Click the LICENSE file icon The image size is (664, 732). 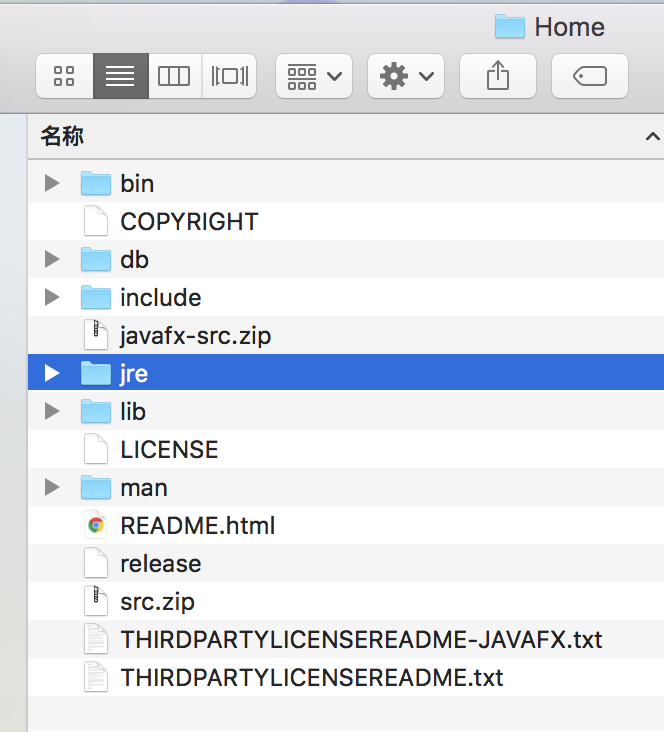tap(96, 449)
